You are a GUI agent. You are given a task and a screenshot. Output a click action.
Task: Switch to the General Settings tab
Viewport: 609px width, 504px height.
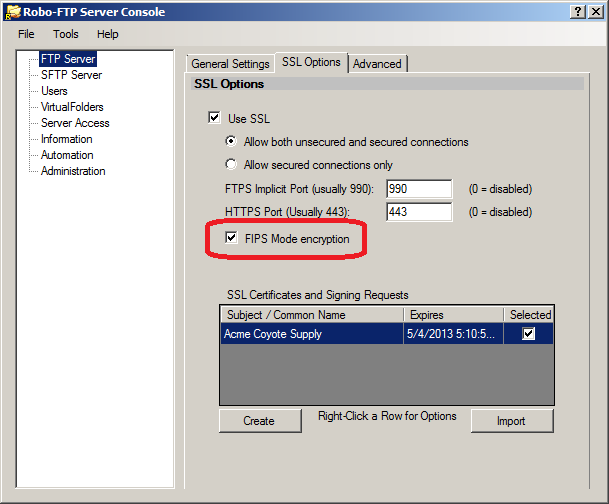[230, 64]
